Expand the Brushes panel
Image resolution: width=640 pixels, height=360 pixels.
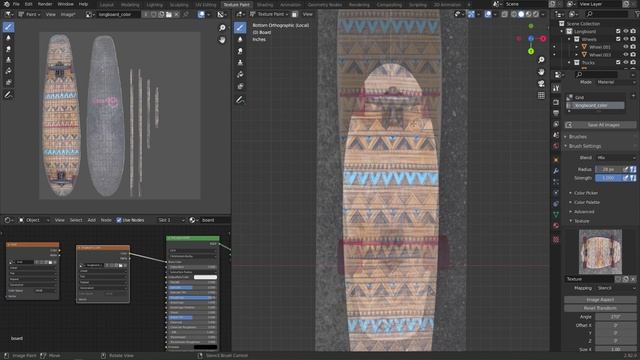[577, 137]
